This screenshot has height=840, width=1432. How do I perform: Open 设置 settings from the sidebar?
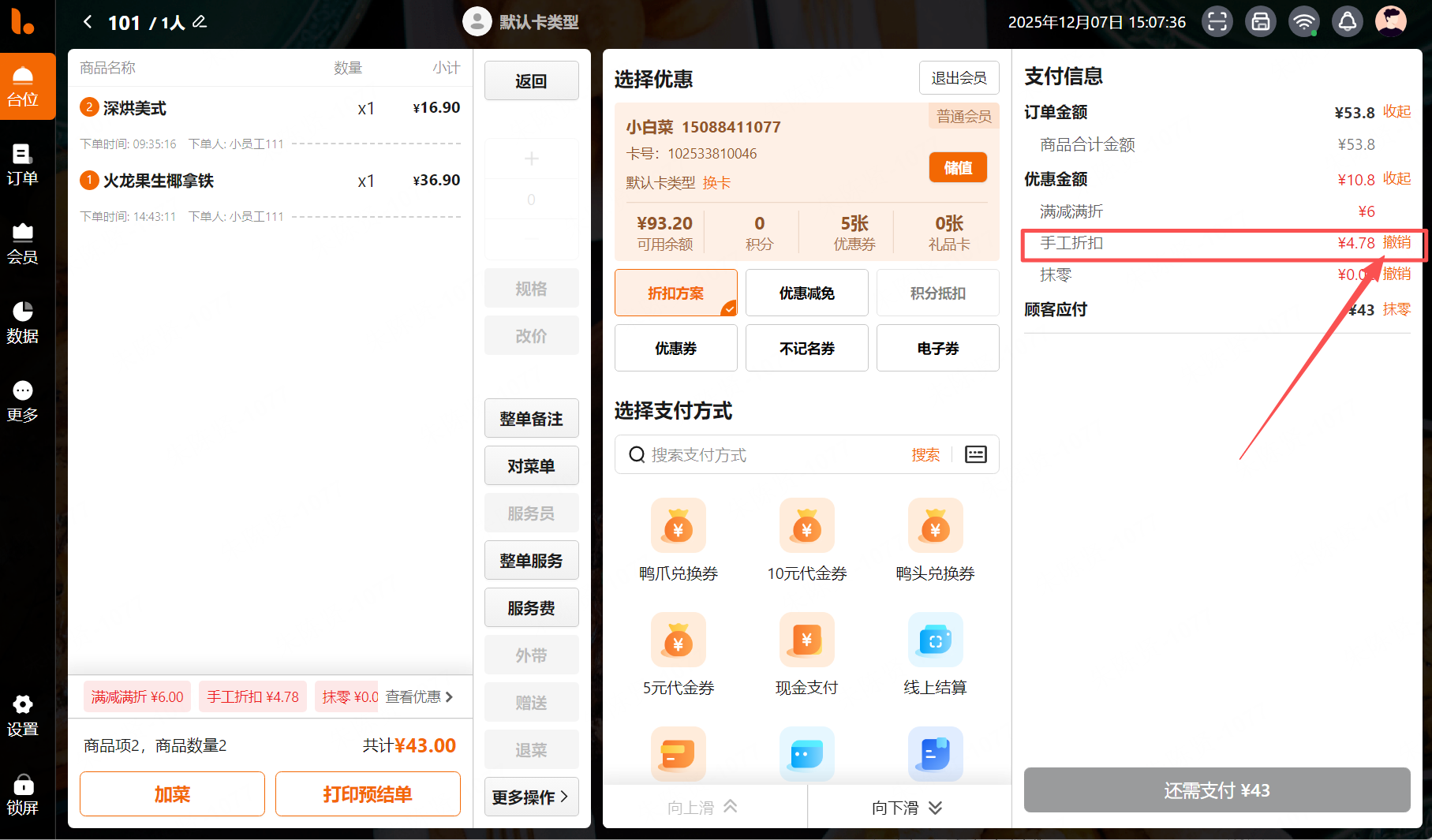[23, 716]
